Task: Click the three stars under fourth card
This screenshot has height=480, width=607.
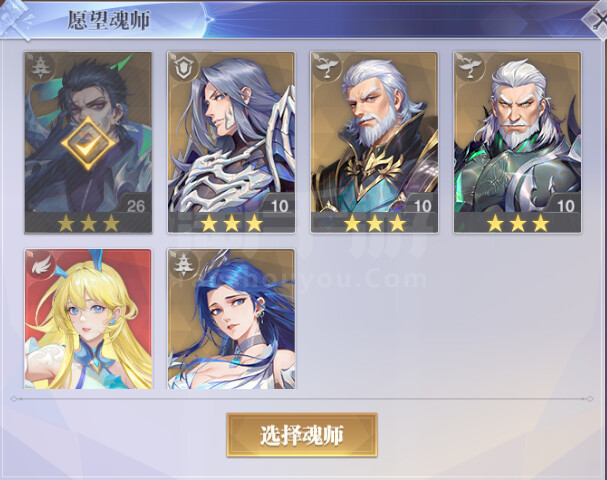Action: (x=518, y=223)
